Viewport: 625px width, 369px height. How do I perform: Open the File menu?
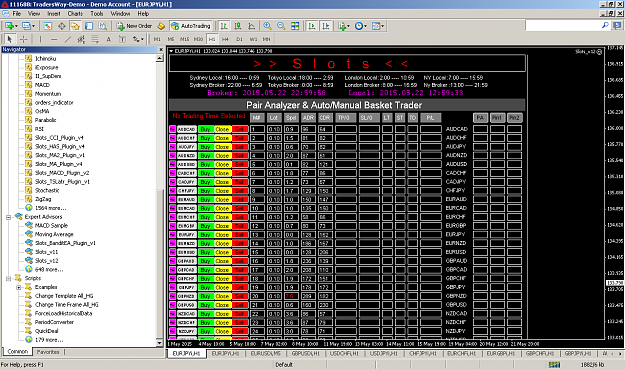17,14
